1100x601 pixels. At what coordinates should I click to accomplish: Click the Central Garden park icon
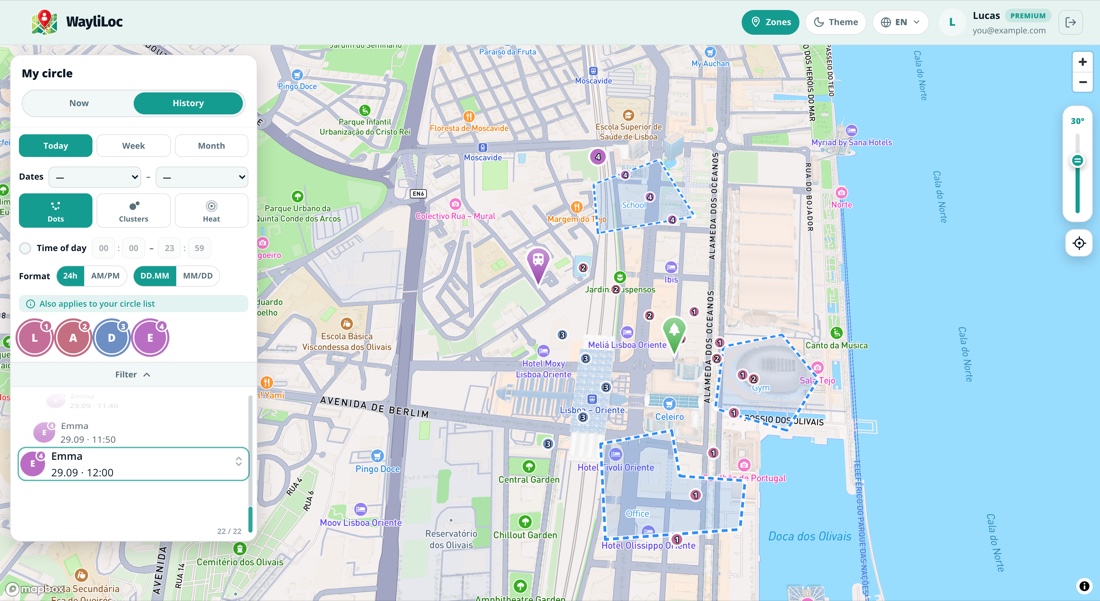pos(529,466)
